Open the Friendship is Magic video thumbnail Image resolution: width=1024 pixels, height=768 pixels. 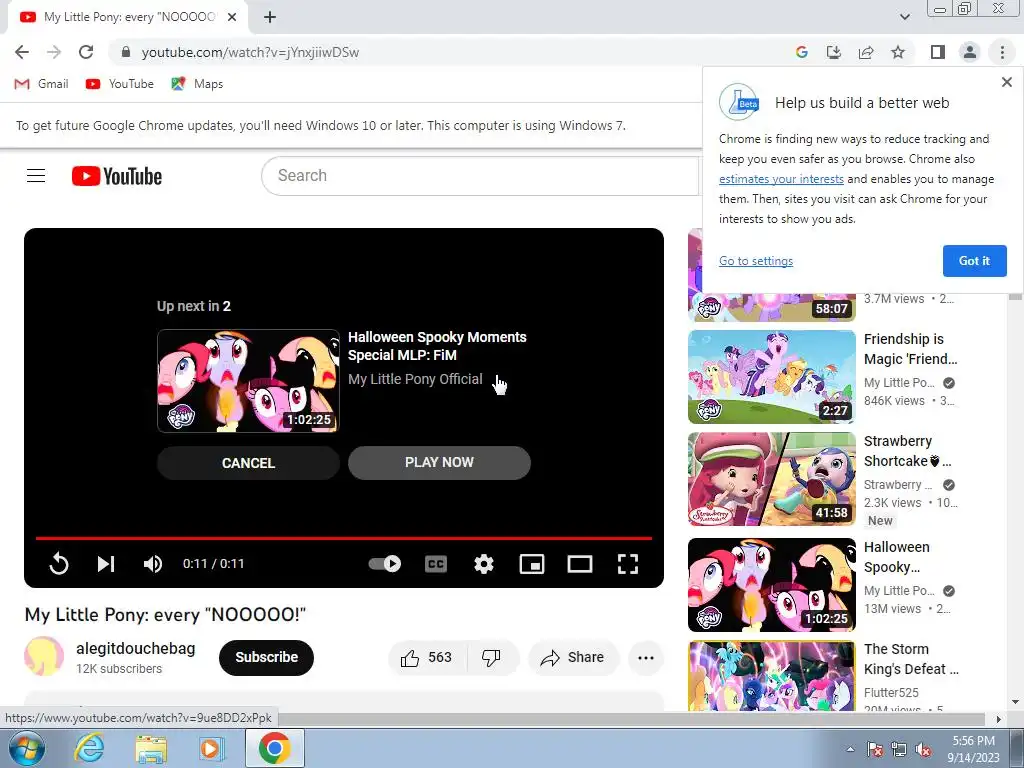pyautogui.click(x=772, y=377)
